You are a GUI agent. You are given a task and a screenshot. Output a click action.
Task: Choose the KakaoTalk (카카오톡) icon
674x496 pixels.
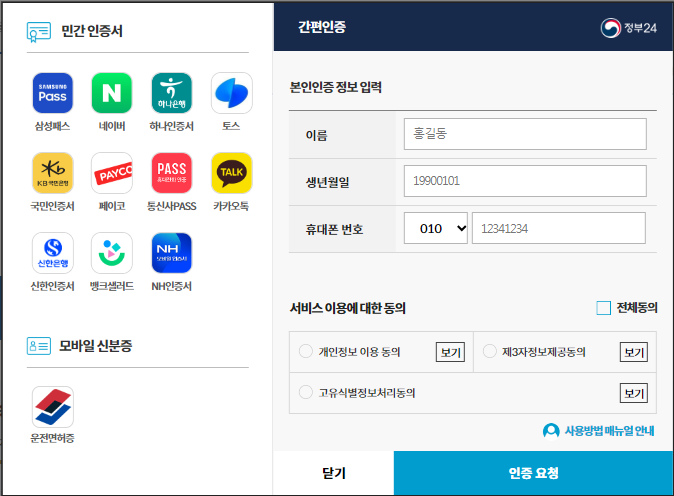(x=231, y=173)
